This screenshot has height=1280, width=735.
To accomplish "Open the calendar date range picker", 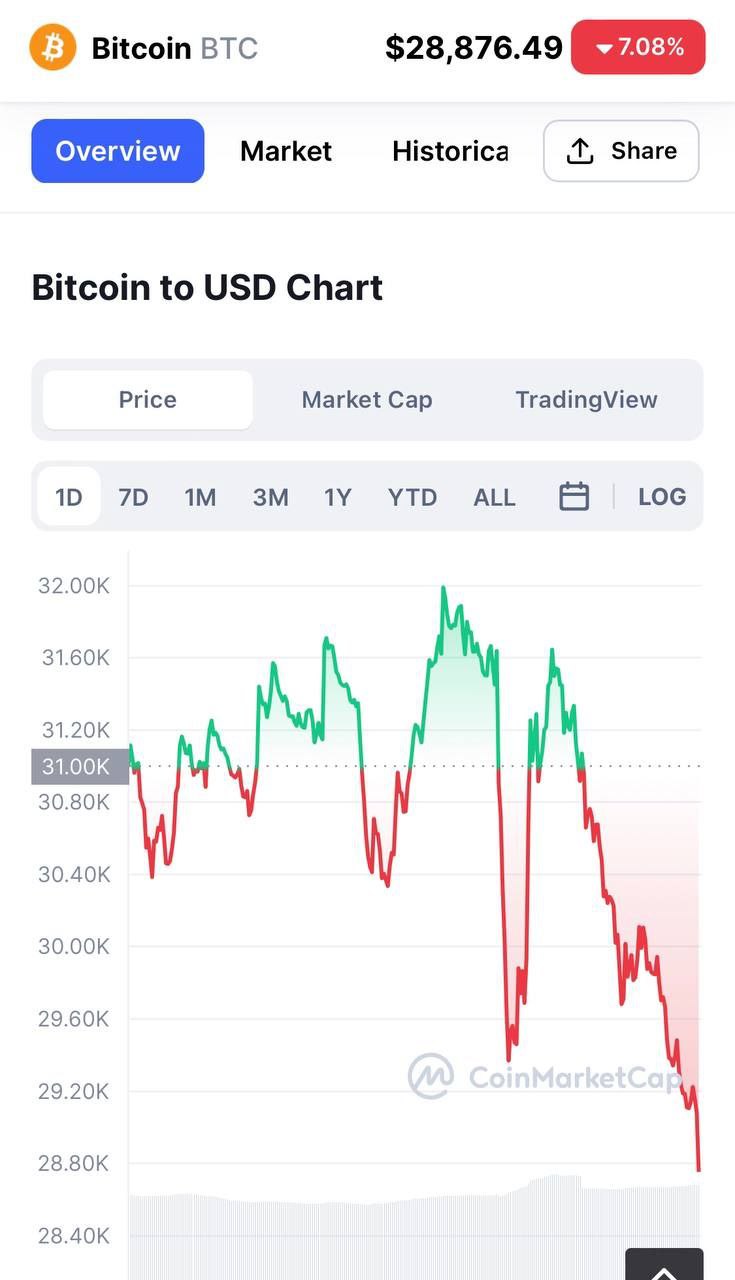I will pos(574,496).
